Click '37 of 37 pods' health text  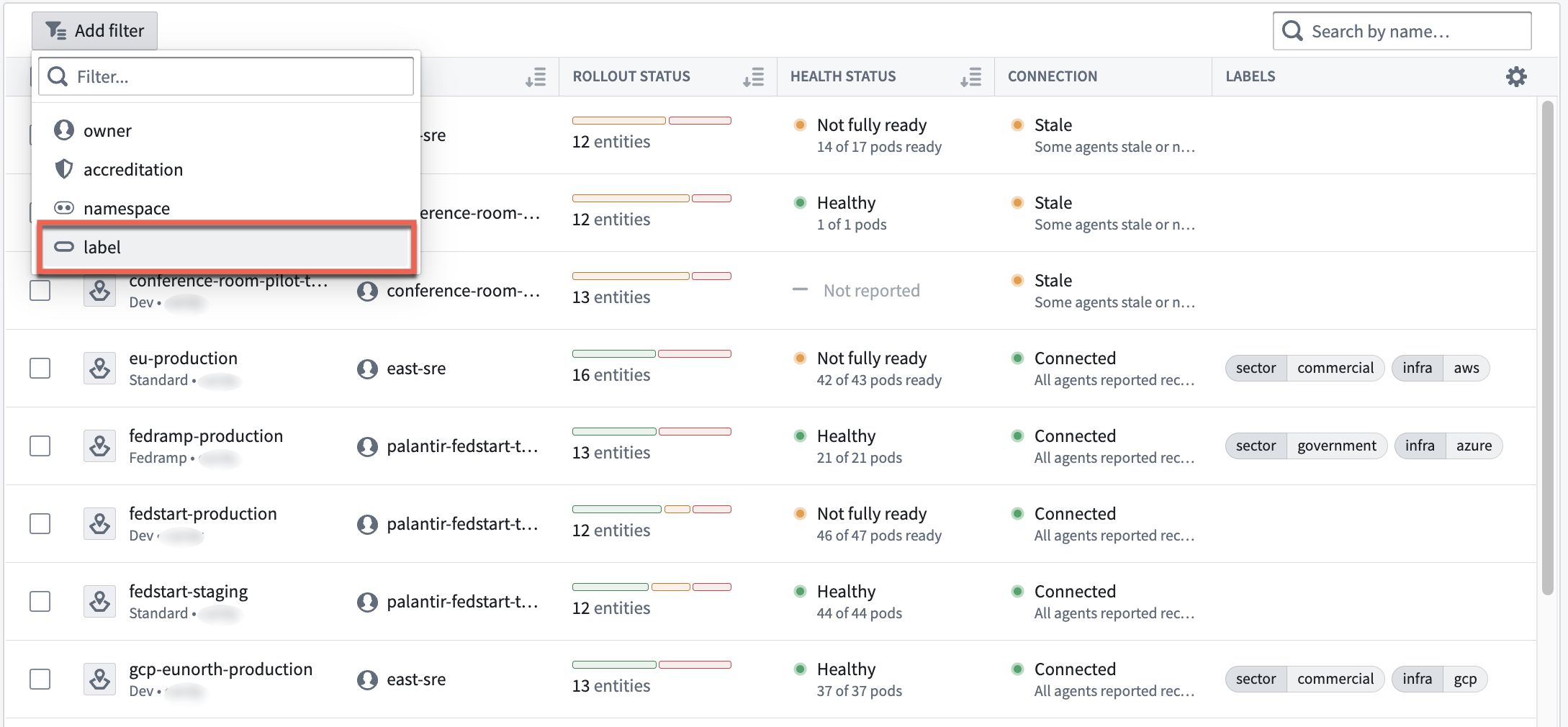[859, 691]
